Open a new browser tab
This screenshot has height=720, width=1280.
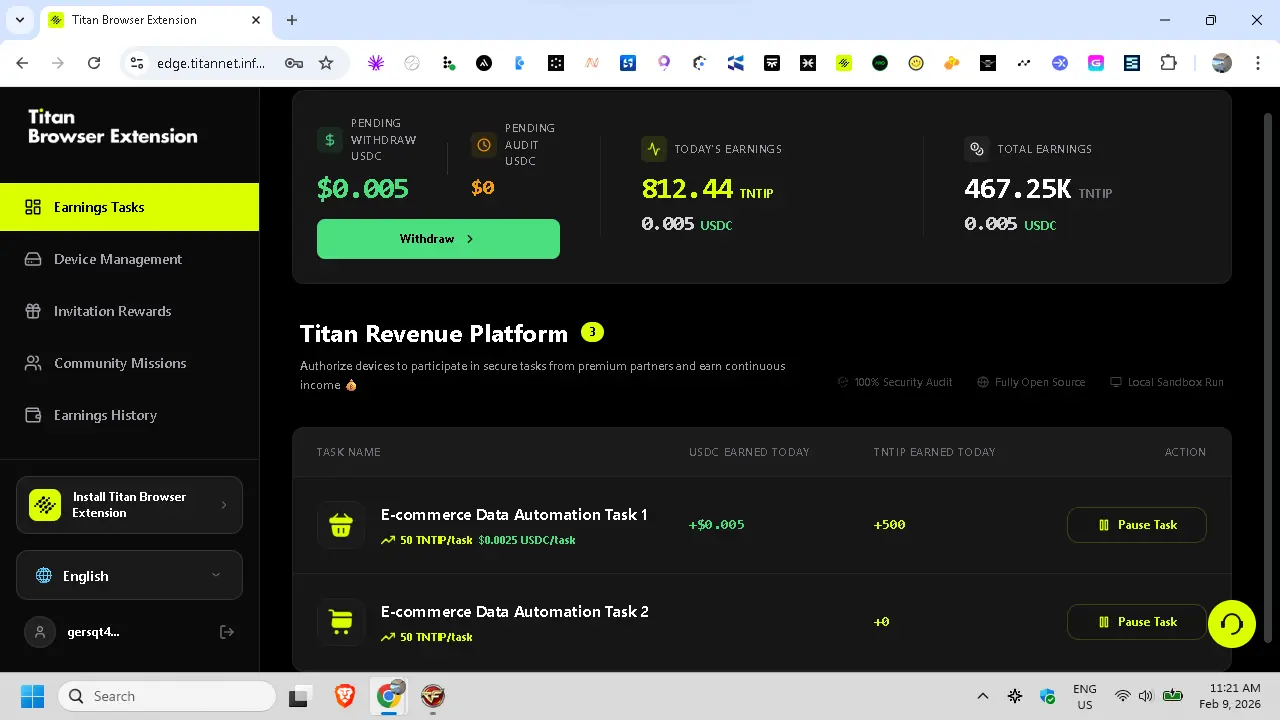[x=292, y=20]
